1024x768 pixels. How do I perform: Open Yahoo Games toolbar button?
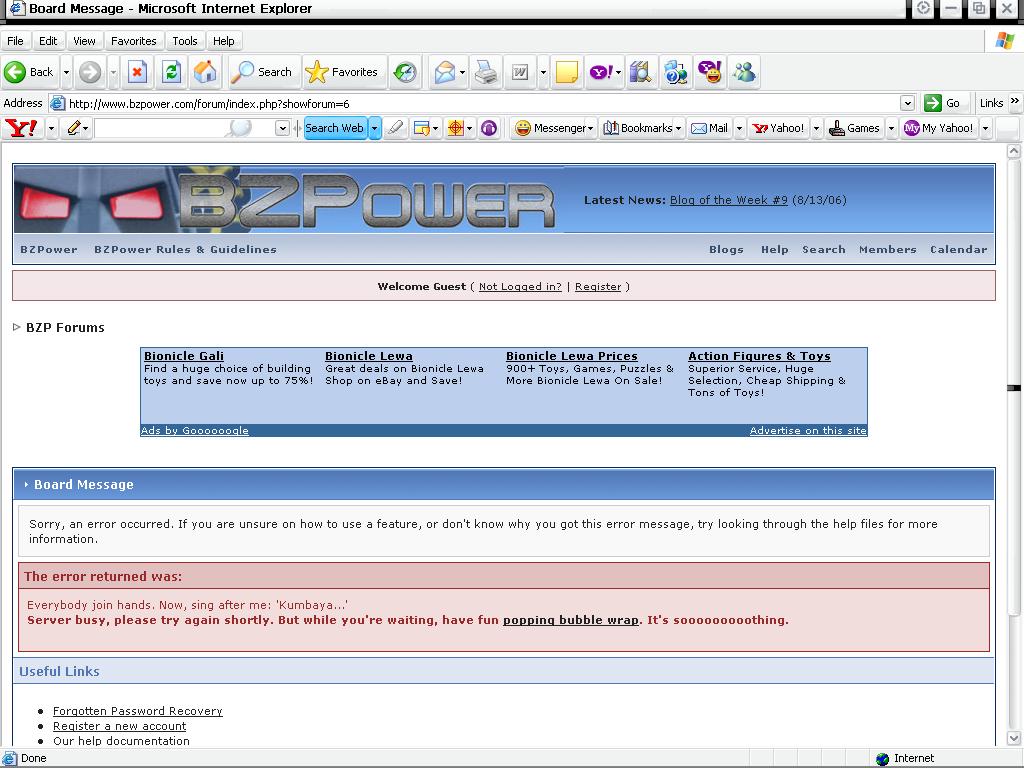855,128
